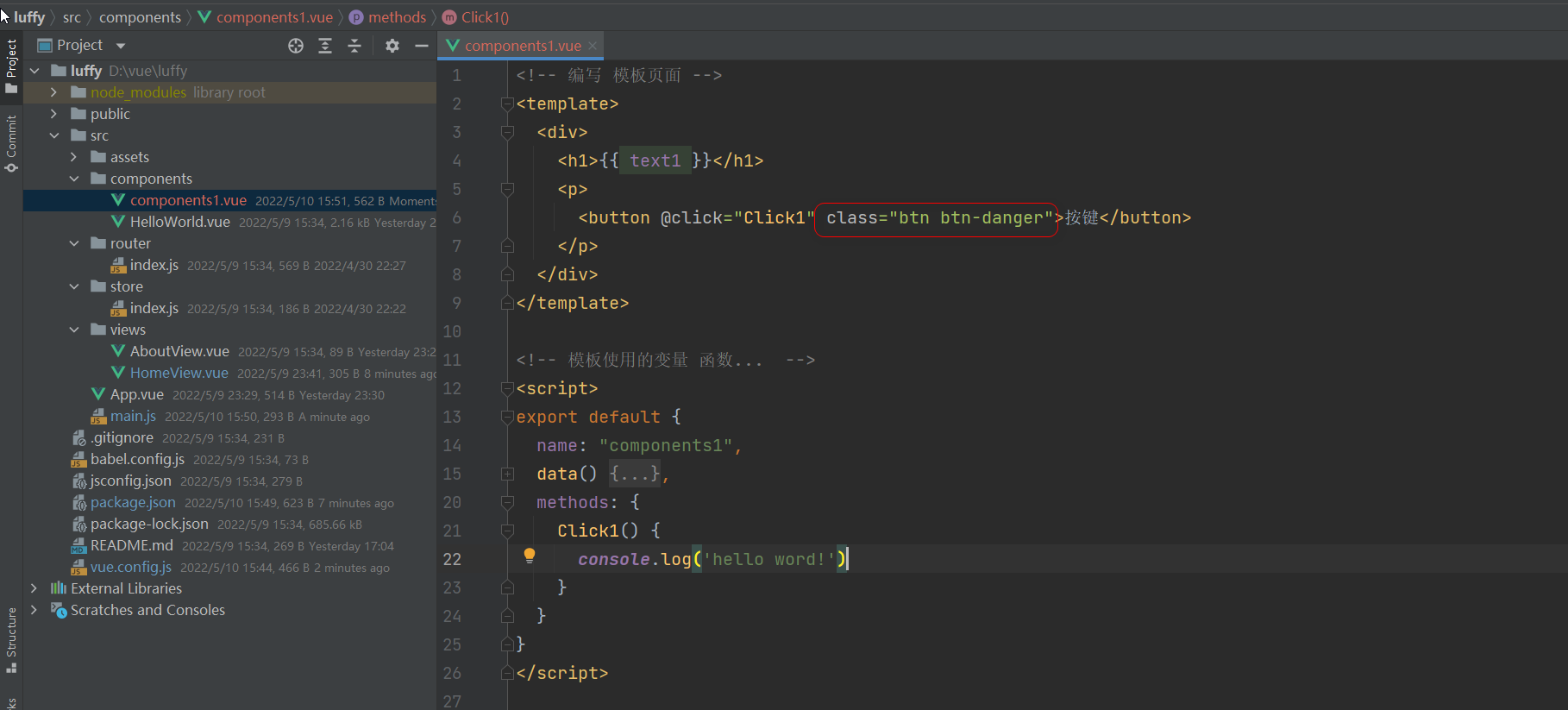Click methods breadcrumb in navigation bar
Image resolution: width=1568 pixels, height=710 pixels.
(397, 17)
